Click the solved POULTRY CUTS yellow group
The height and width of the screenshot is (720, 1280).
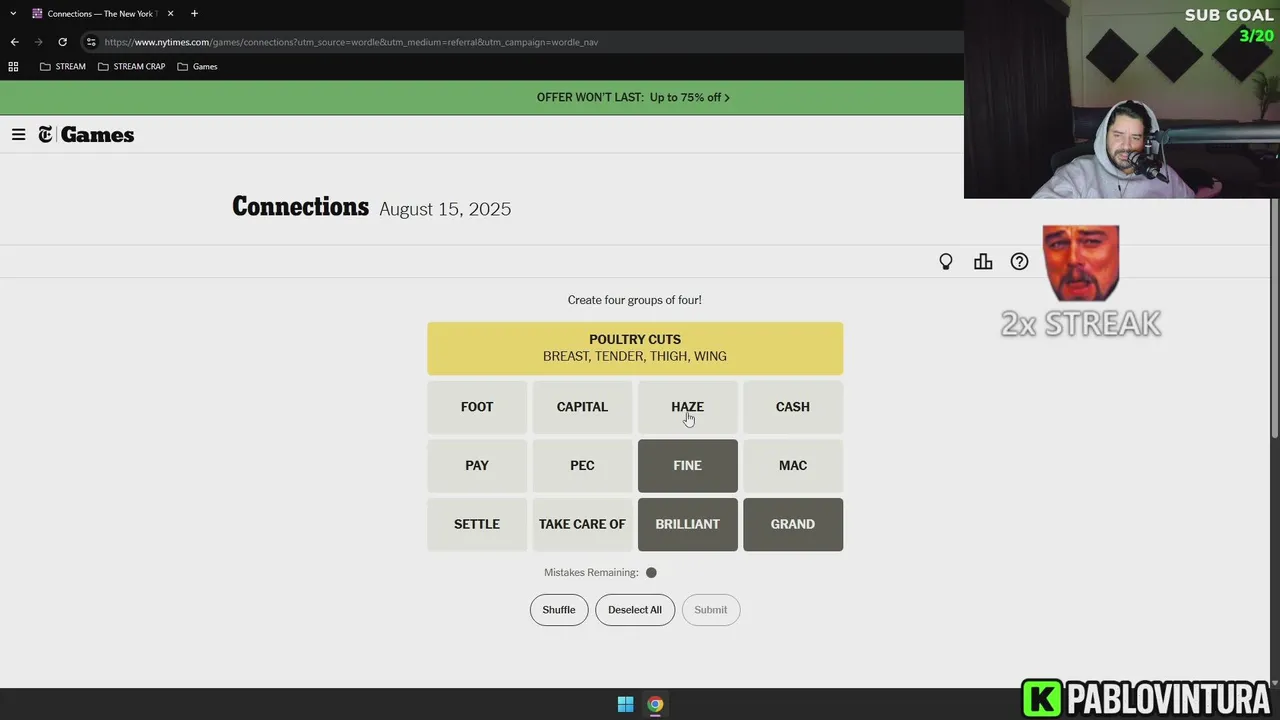[x=635, y=348]
